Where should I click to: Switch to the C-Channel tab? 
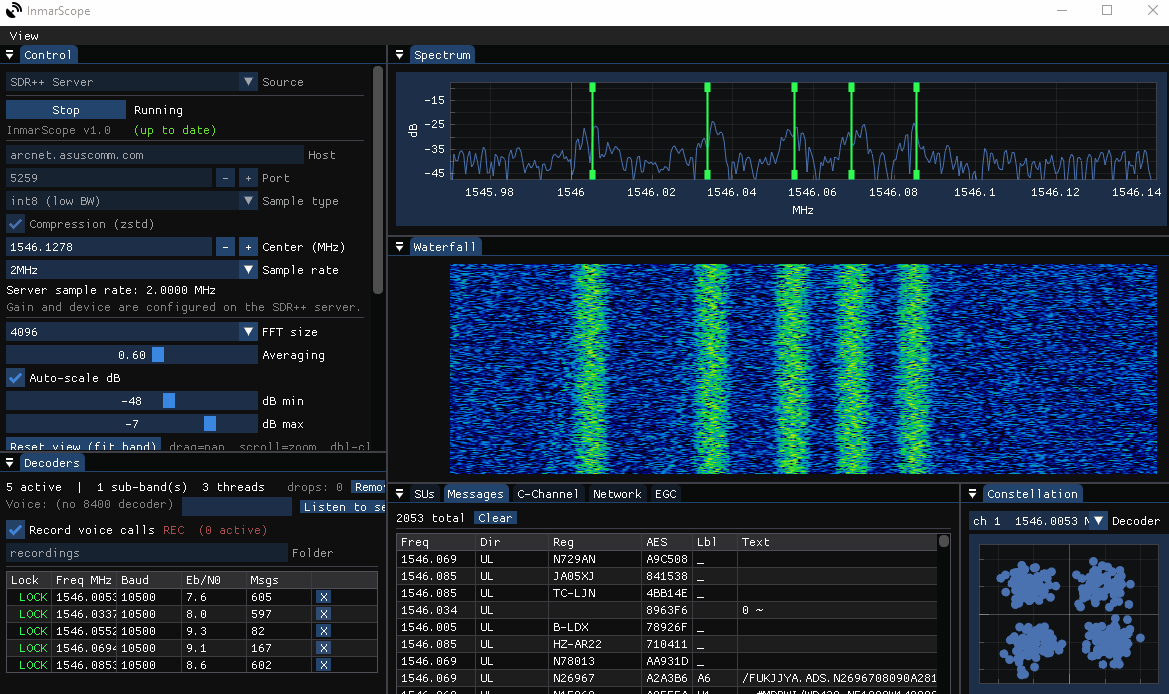(x=548, y=493)
